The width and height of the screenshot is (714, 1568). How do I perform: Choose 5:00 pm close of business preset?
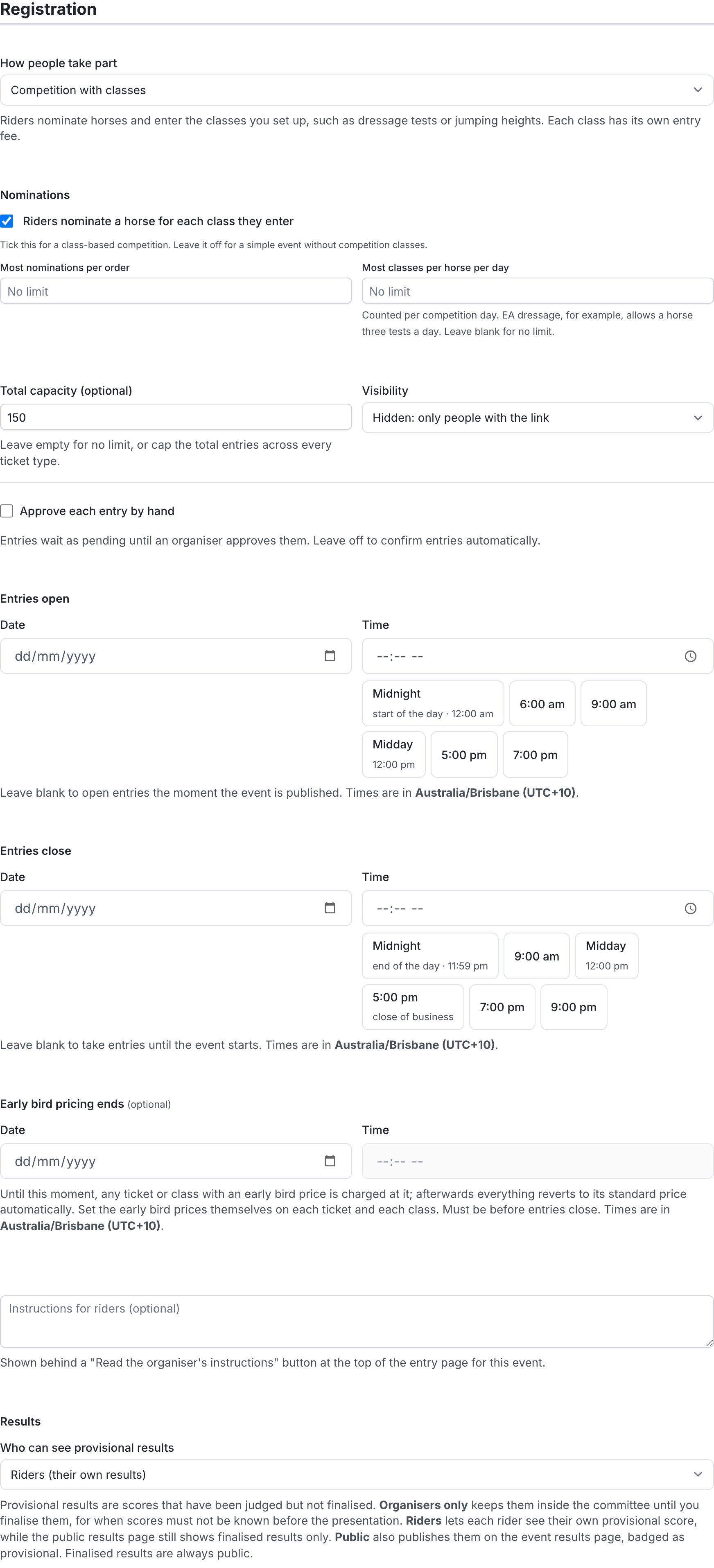pos(413,1007)
